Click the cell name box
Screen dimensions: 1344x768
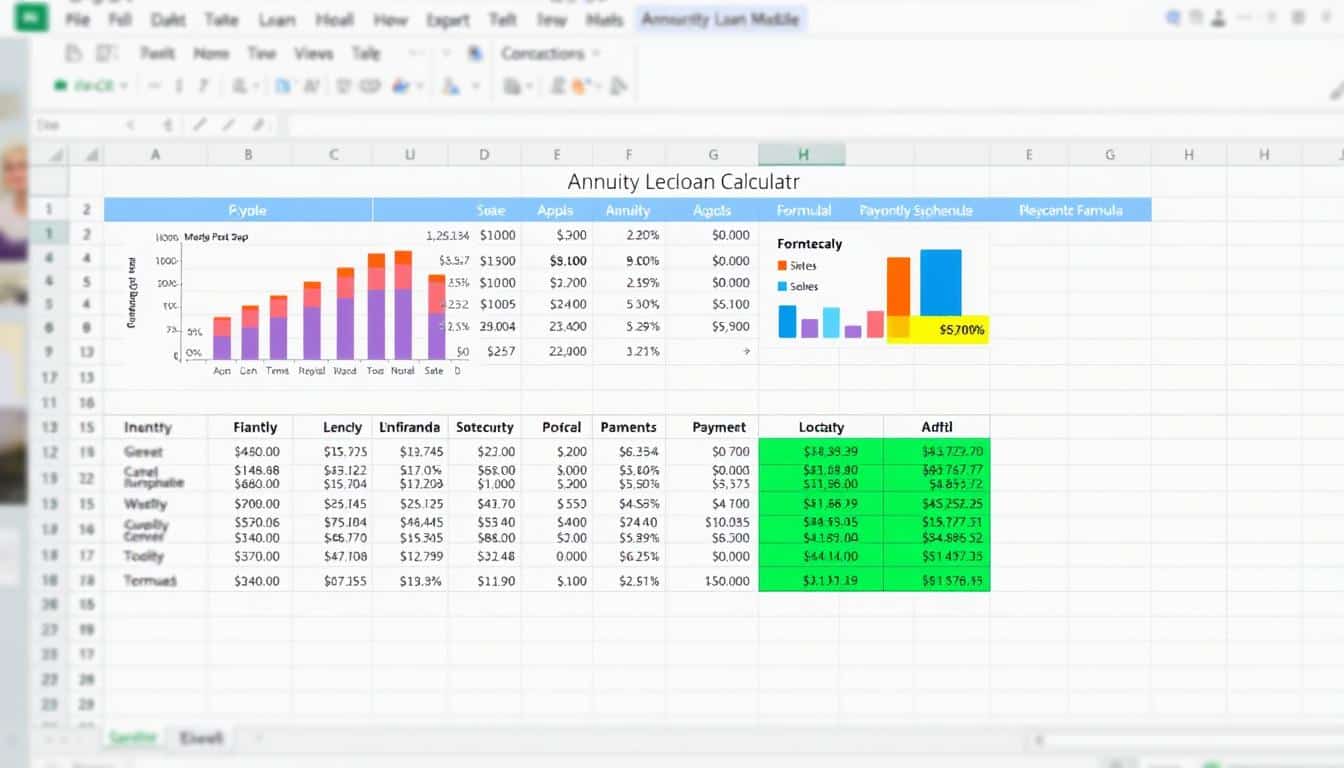(x=75, y=125)
